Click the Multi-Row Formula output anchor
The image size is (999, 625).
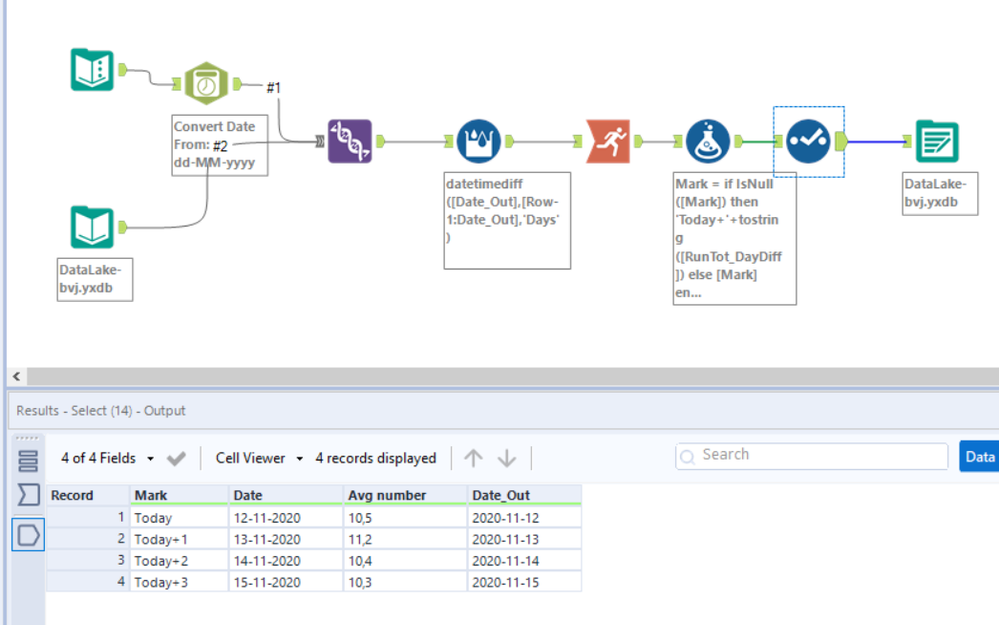(x=509, y=141)
